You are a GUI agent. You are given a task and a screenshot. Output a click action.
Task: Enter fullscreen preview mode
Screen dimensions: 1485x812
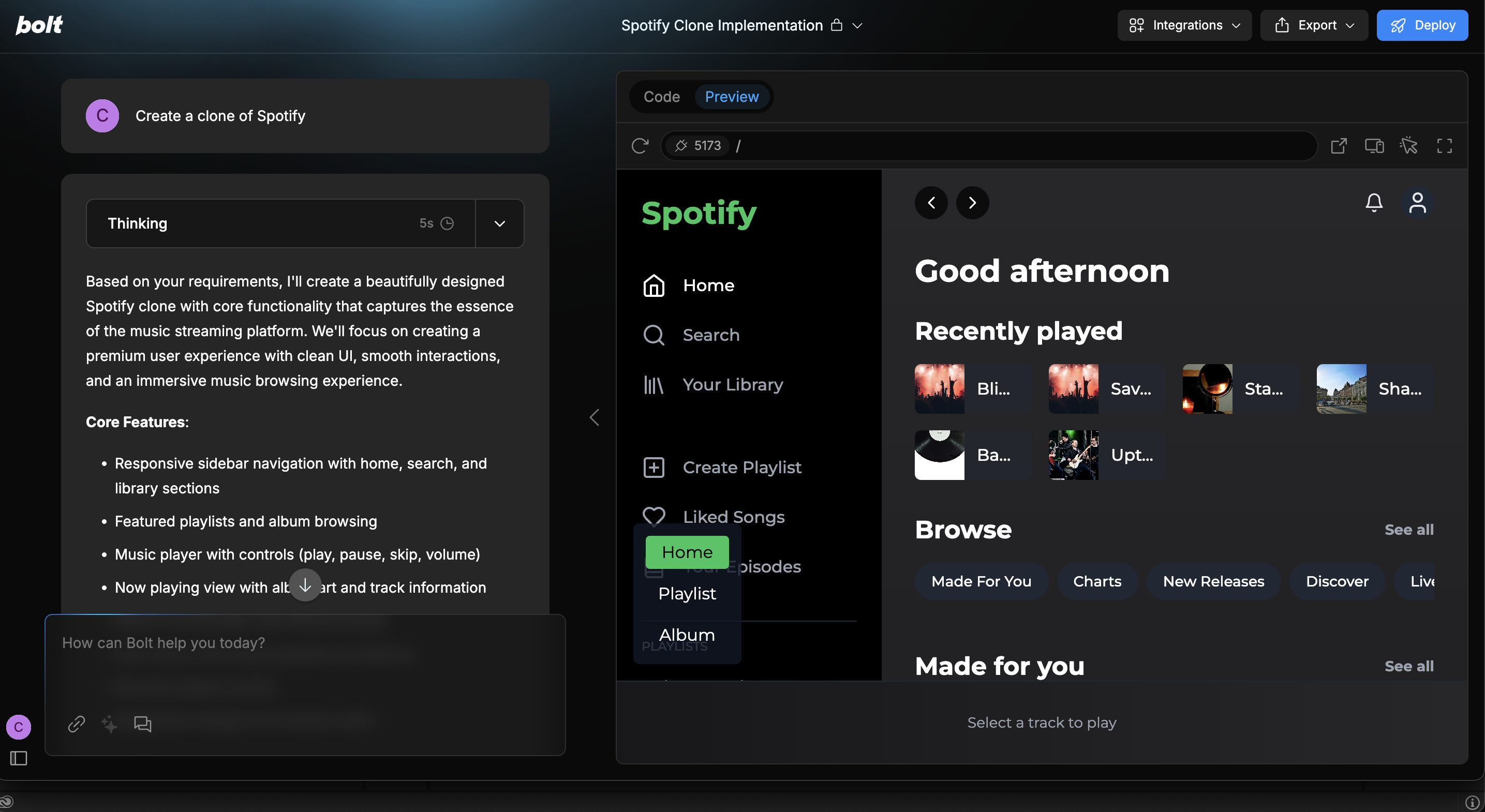click(x=1444, y=146)
